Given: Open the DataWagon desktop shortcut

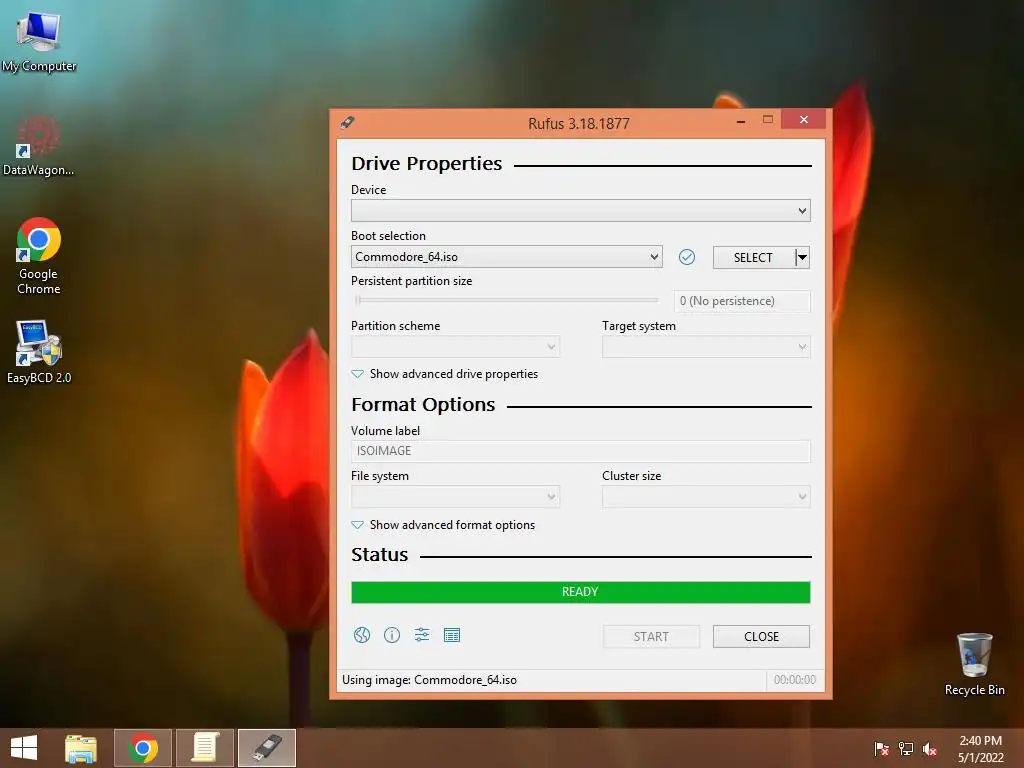Looking at the screenshot, I should (39, 145).
